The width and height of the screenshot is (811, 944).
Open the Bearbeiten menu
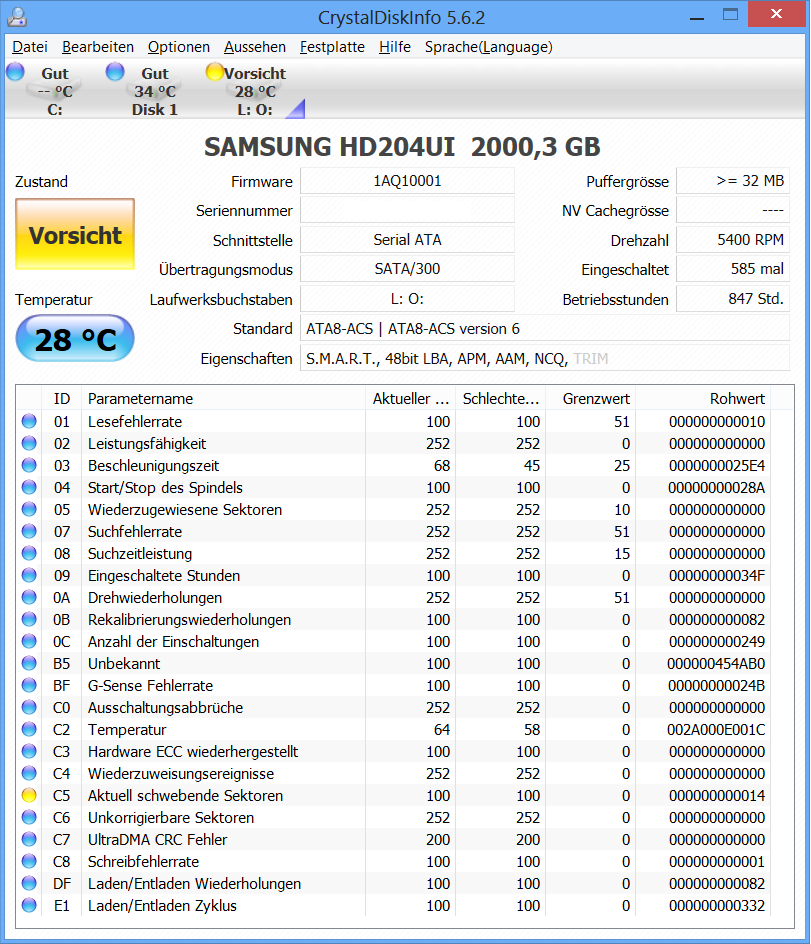coord(98,47)
